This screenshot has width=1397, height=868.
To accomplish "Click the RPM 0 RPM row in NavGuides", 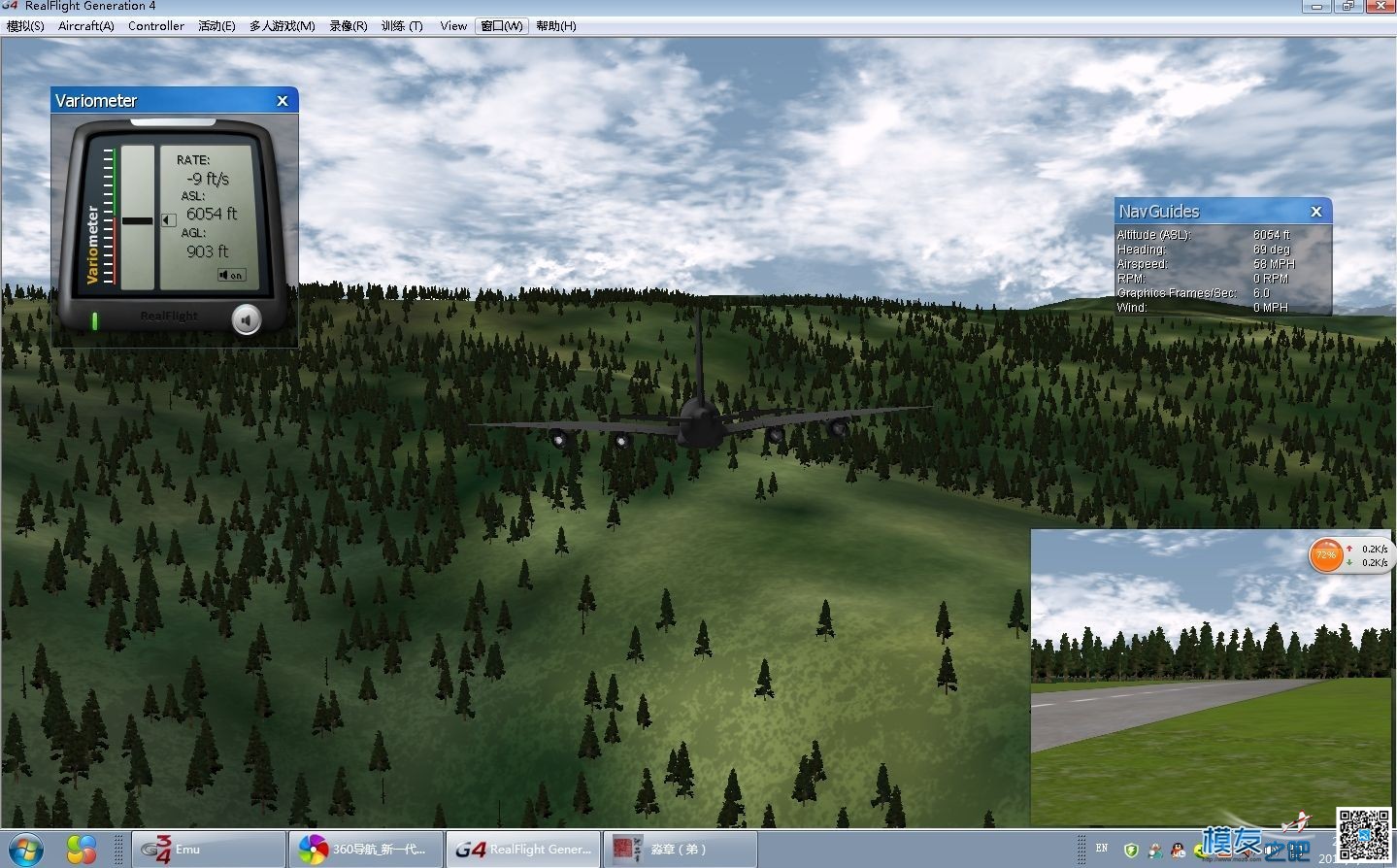I will (1222, 279).
